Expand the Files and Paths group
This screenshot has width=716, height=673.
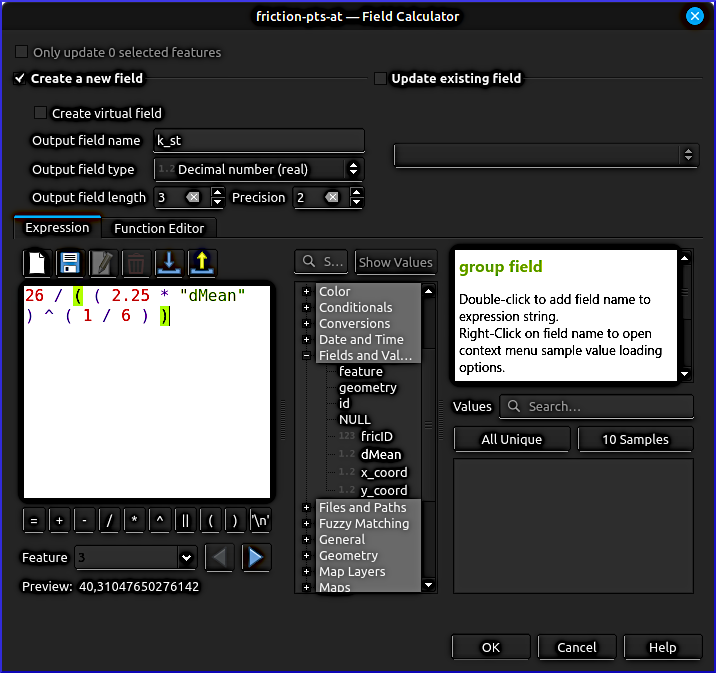[x=306, y=507]
